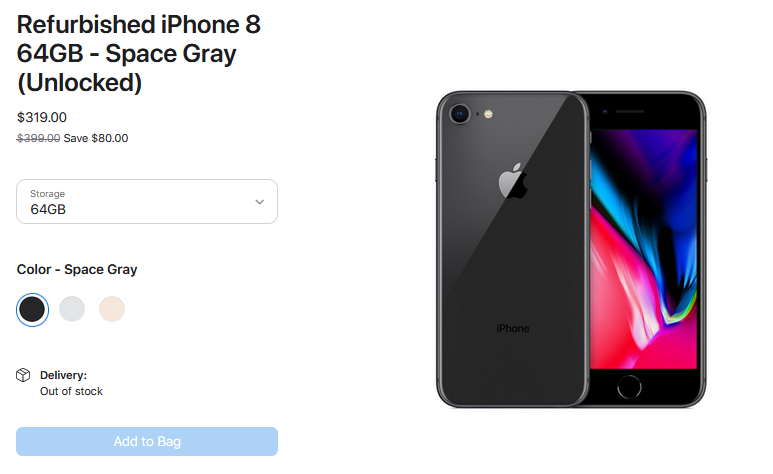
Task: Click the earpiece speaker on the phone front
Action: 630,112
